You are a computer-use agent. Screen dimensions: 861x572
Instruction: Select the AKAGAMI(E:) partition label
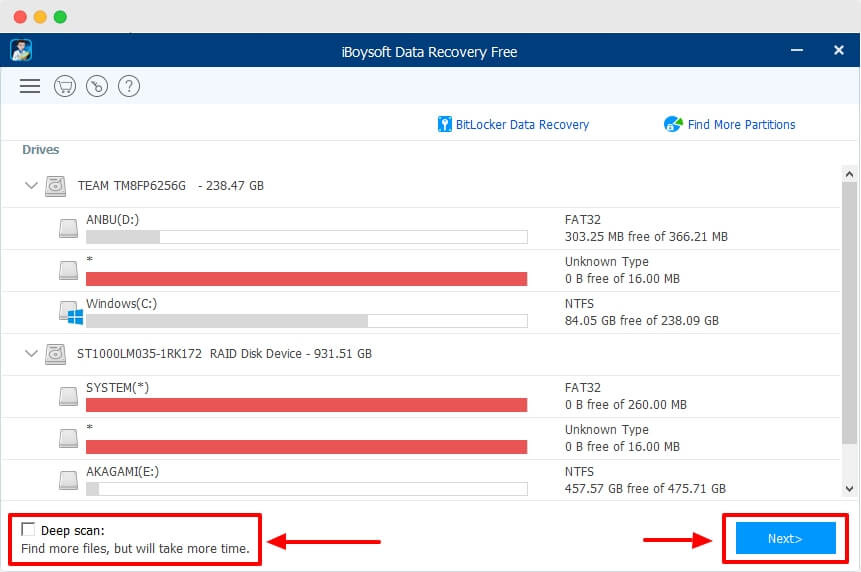point(122,472)
